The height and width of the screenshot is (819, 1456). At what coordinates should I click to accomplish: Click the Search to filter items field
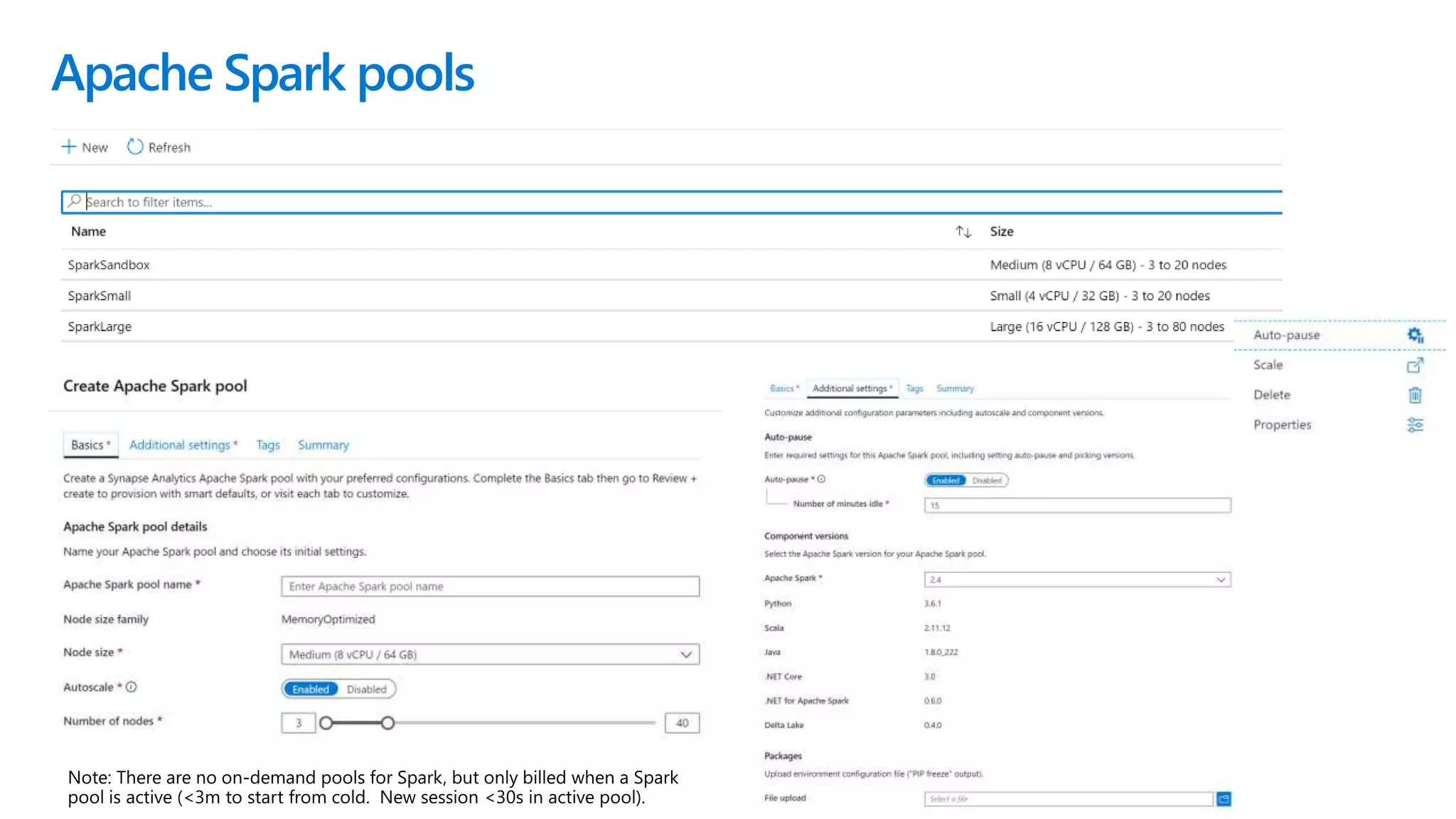click(x=672, y=202)
